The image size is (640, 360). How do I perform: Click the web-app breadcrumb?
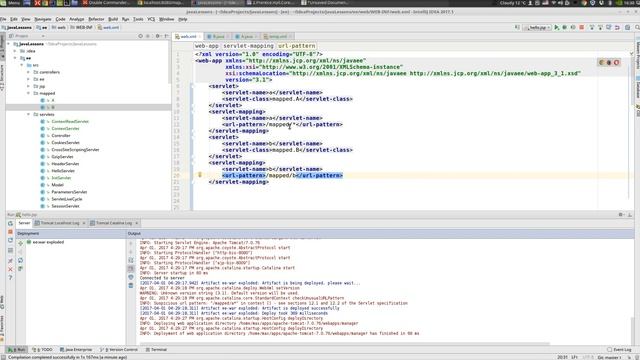(207, 46)
